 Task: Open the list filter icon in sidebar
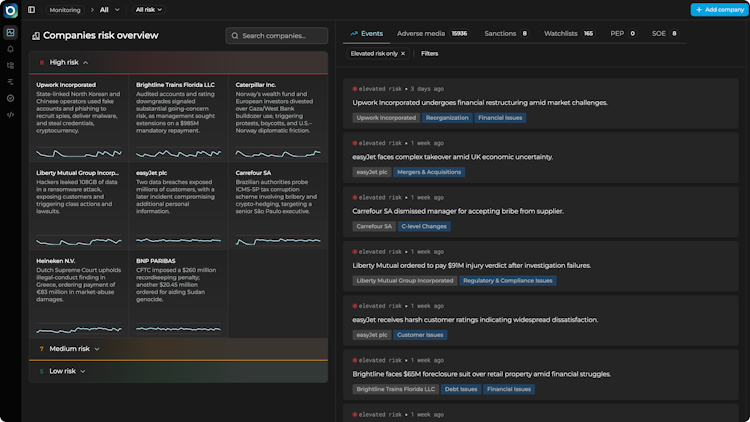click(11, 82)
